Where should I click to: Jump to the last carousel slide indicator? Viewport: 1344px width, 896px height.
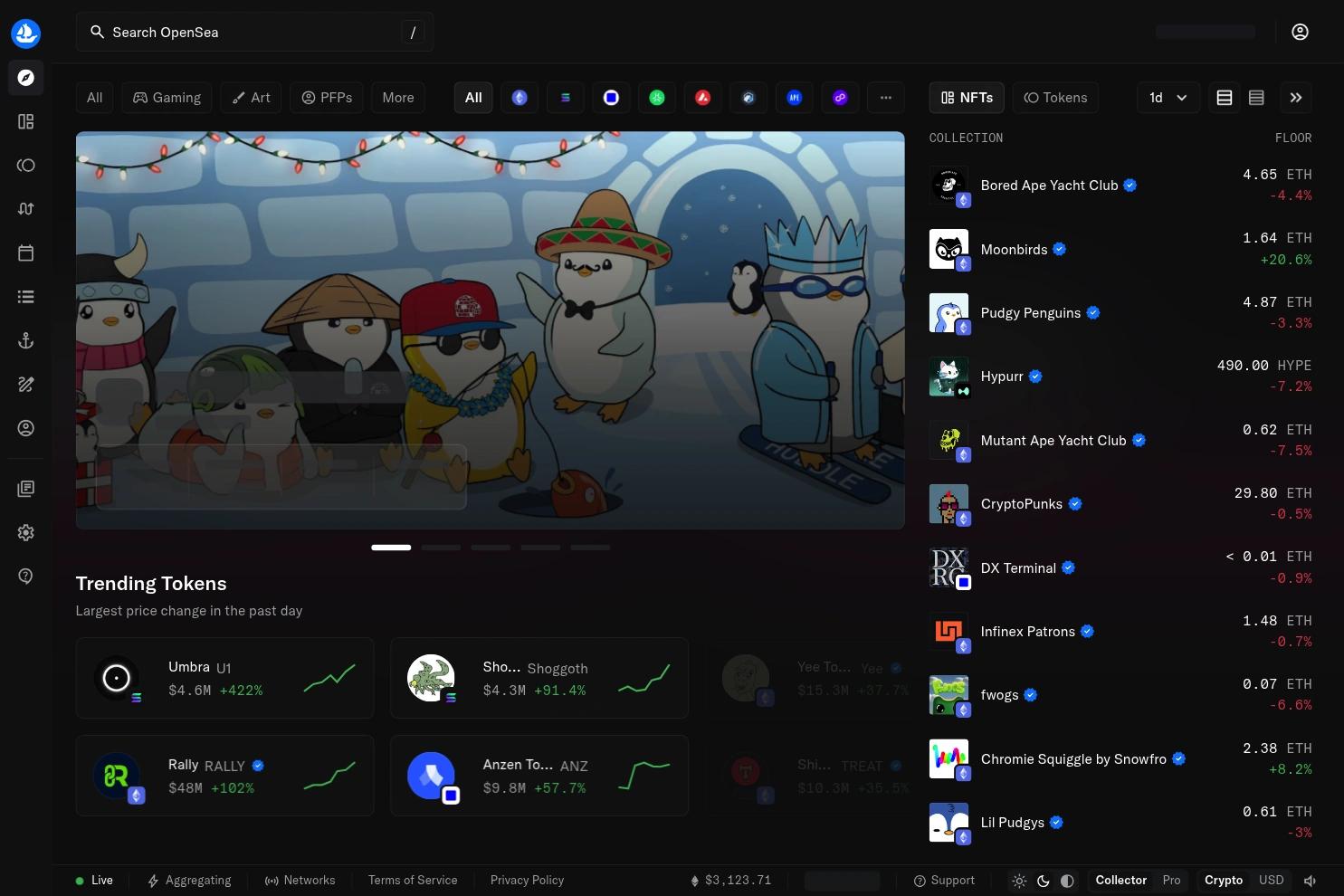[x=590, y=548]
